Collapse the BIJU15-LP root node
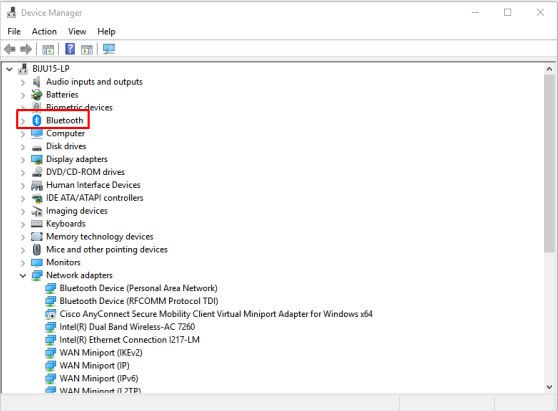The width and height of the screenshot is (558, 411). click(x=10, y=69)
